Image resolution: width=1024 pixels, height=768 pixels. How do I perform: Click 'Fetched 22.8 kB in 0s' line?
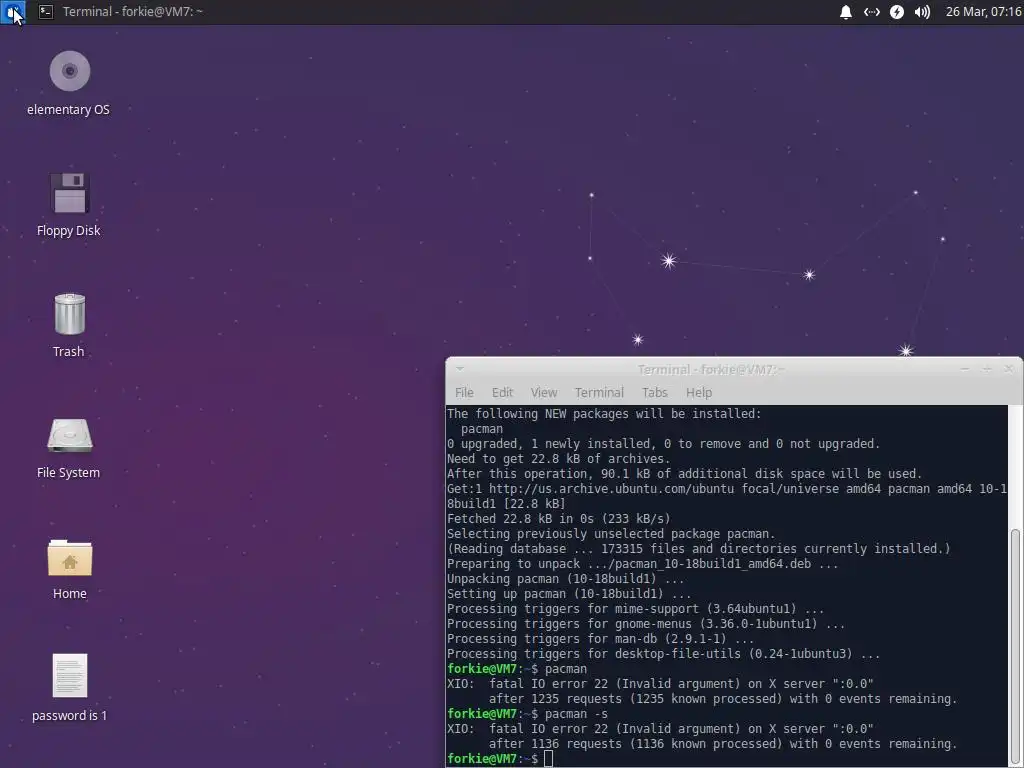point(559,519)
